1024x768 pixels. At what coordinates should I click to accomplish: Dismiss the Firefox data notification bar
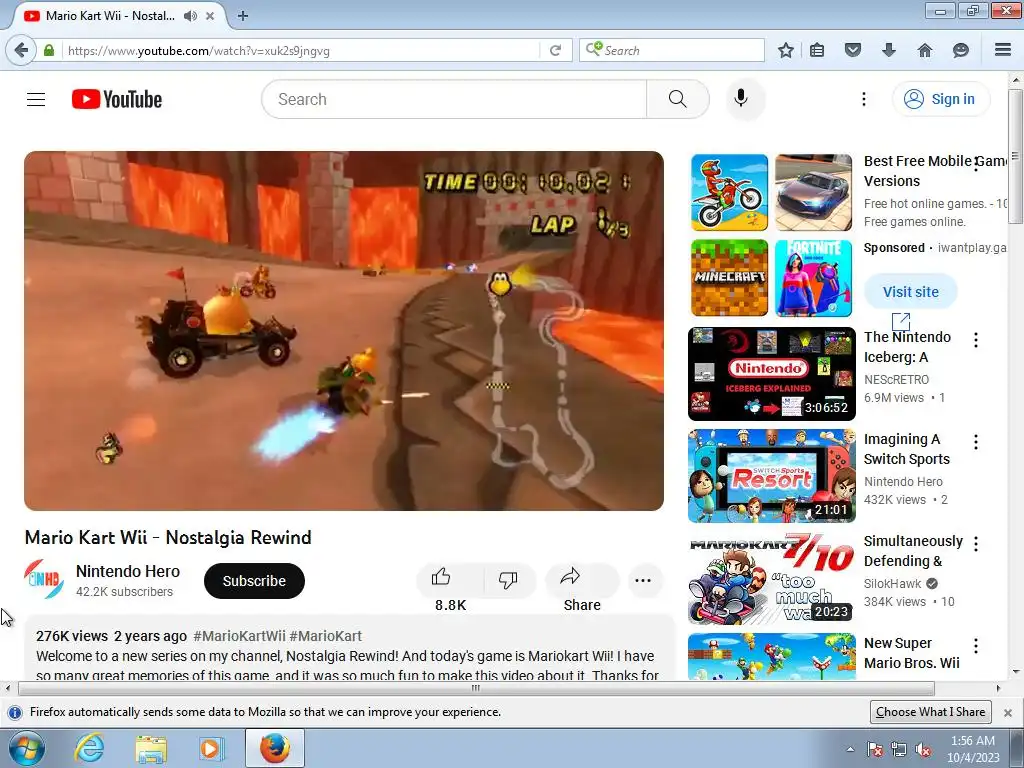point(1008,712)
